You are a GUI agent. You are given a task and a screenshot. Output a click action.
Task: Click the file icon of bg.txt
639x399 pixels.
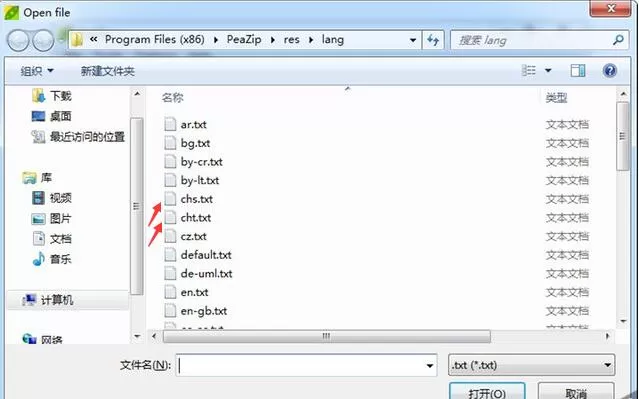click(x=170, y=143)
